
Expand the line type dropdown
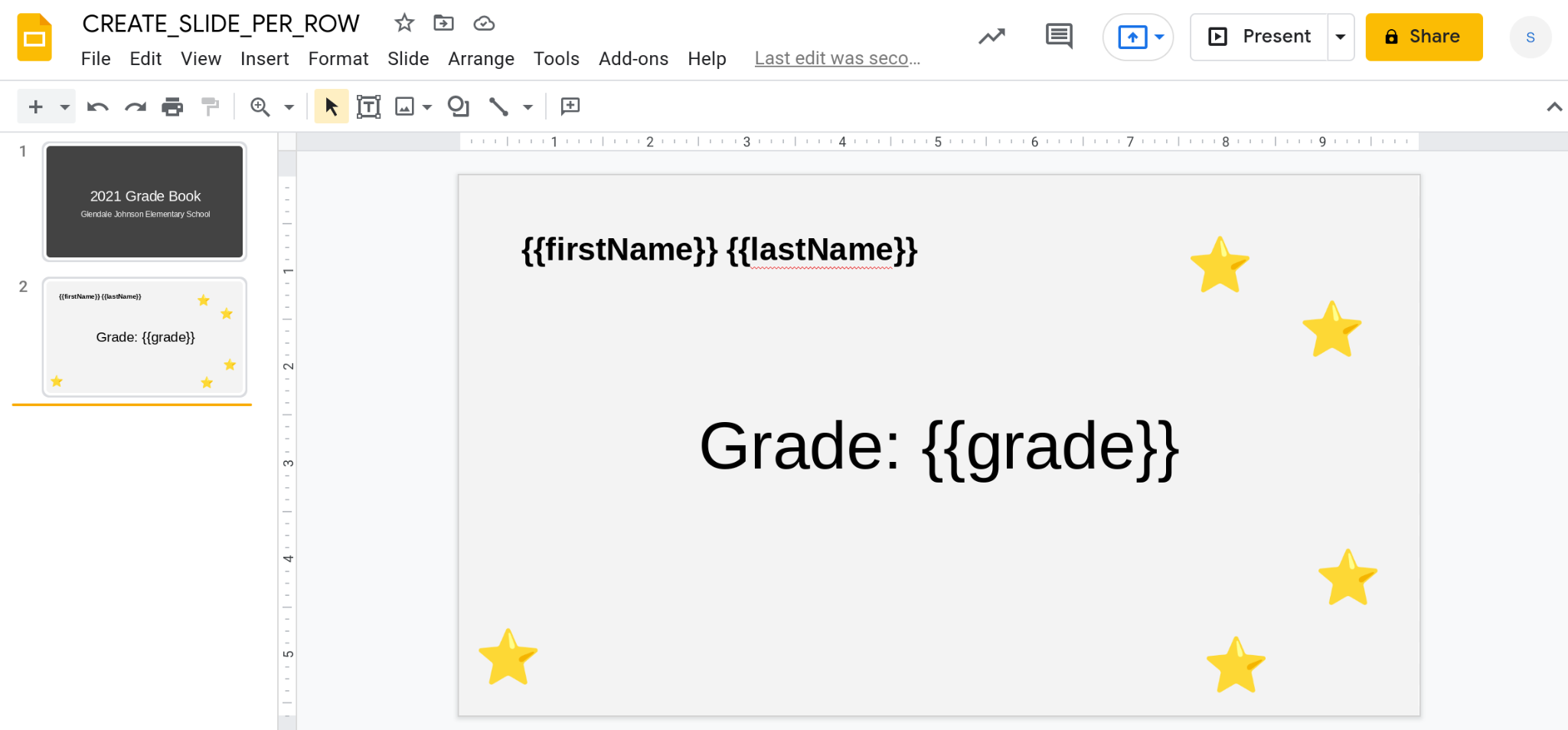click(528, 106)
